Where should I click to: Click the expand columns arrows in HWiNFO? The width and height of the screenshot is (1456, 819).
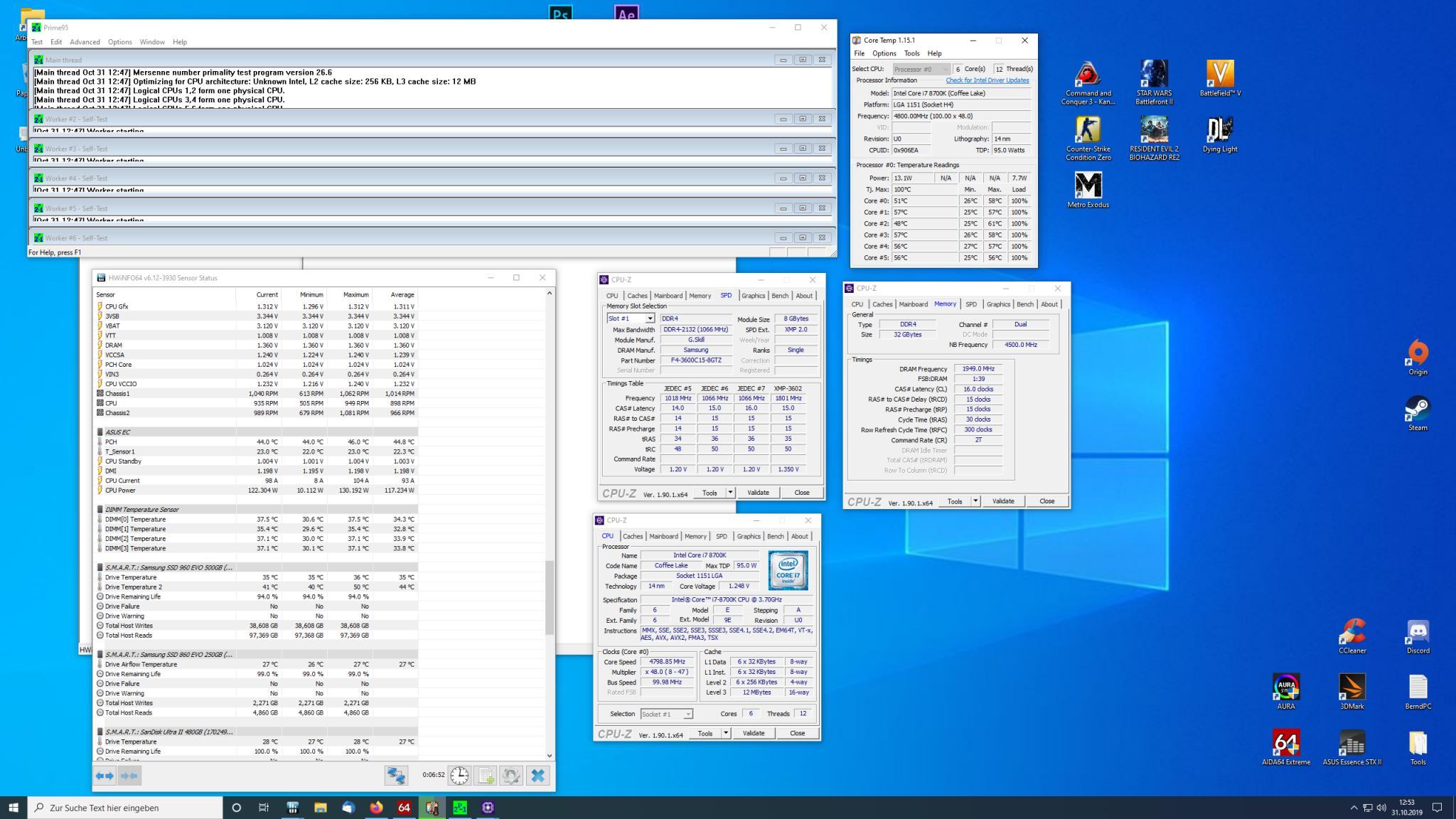click(x=105, y=776)
